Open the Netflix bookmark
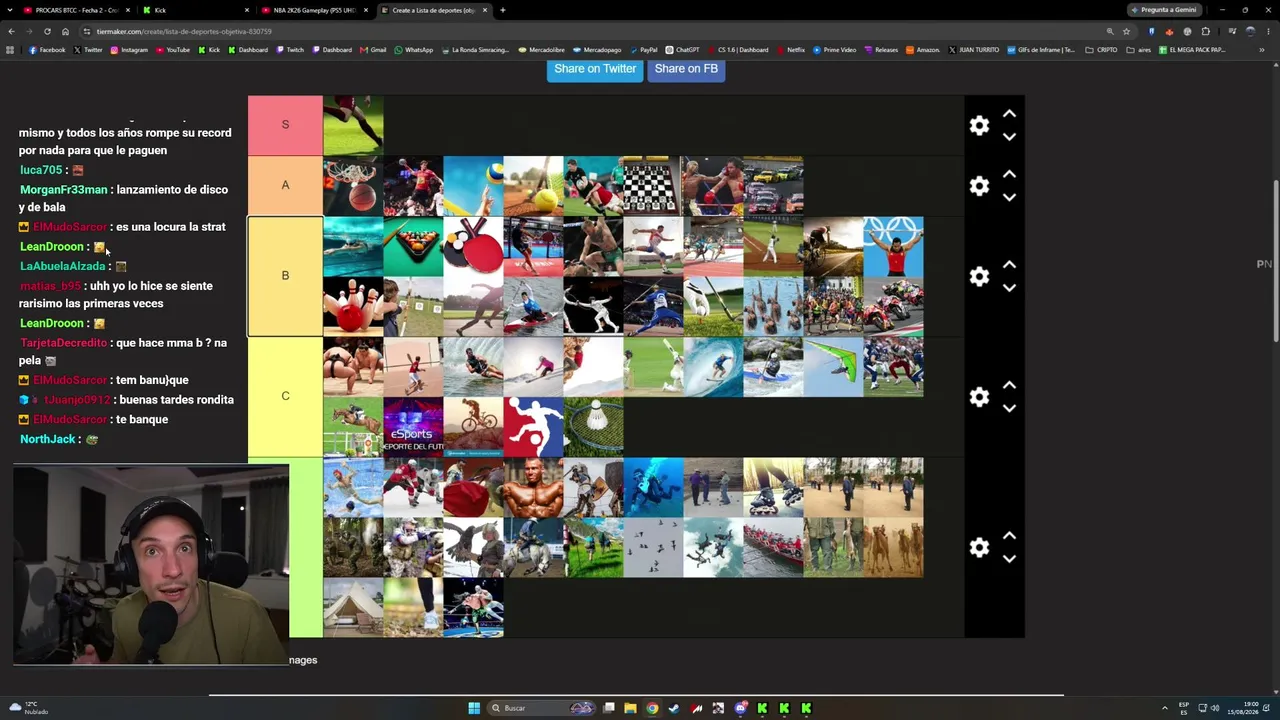Image resolution: width=1280 pixels, height=720 pixels. 791,50
